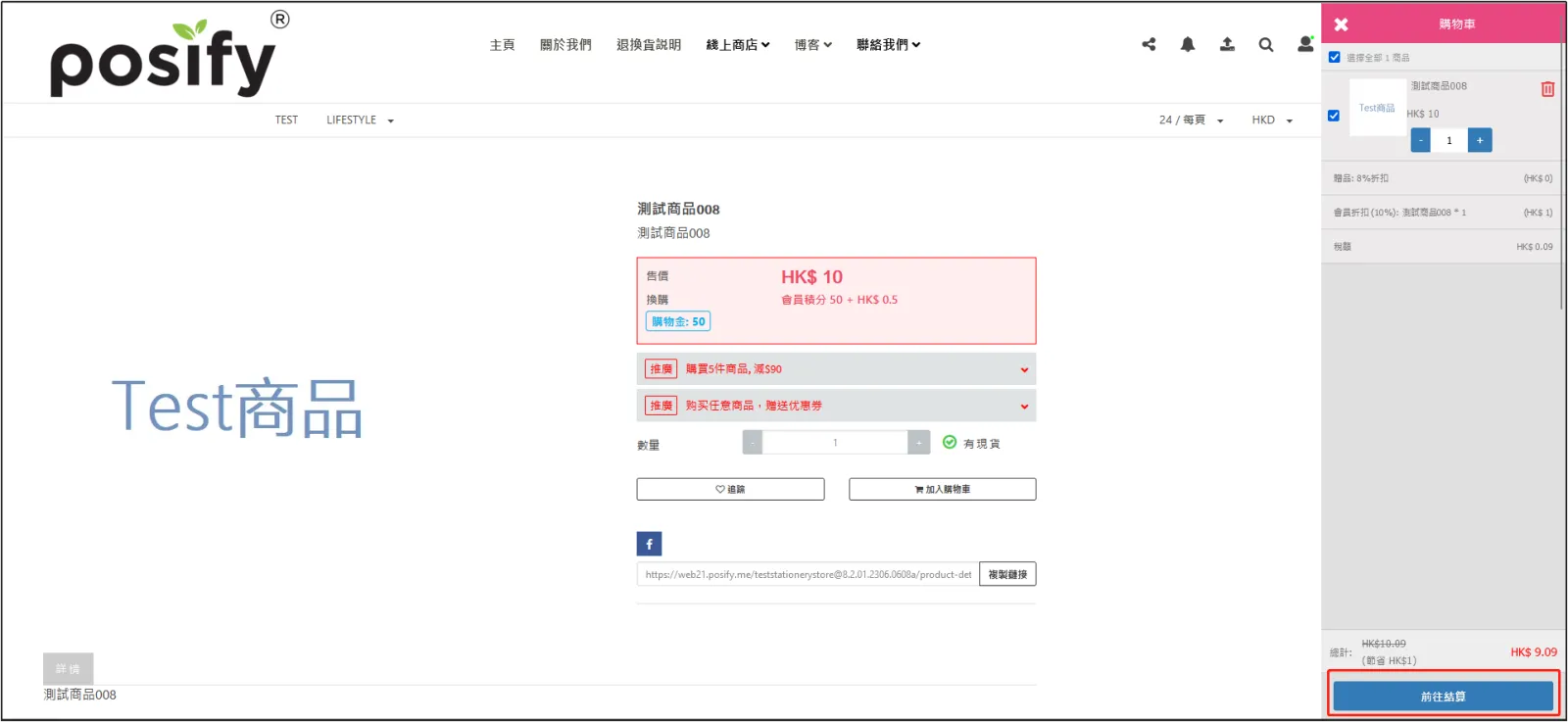Open the 24 per page dropdown
The height and width of the screenshot is (722, 1568).
[1191, 120]
